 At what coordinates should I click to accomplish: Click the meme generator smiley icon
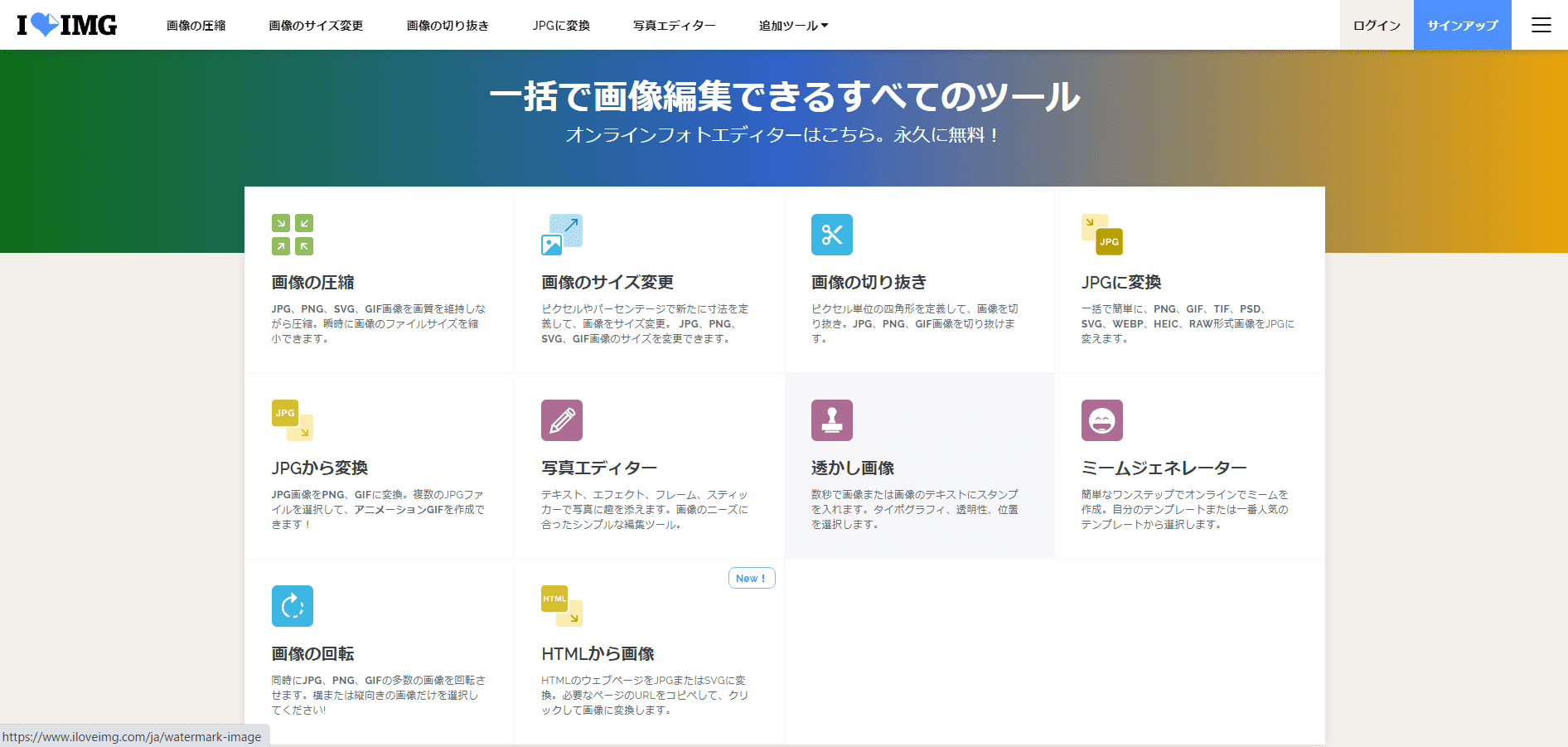[1101, 420]
